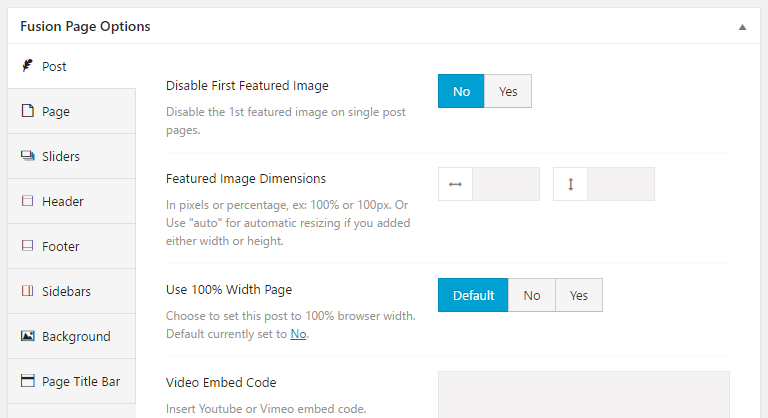768x418 pixels.
Task: Choose No for Disable First Featured Image
Action: point(461,91)
